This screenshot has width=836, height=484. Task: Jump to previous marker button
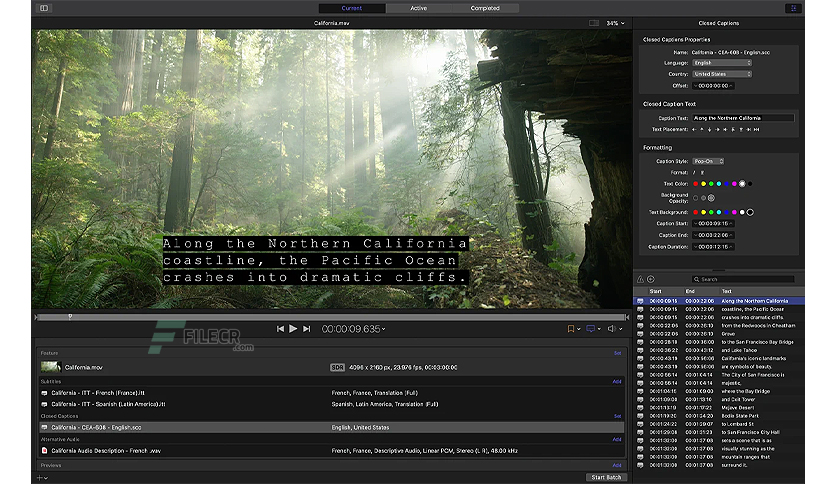pyautogui.click(x=280, y=329)
